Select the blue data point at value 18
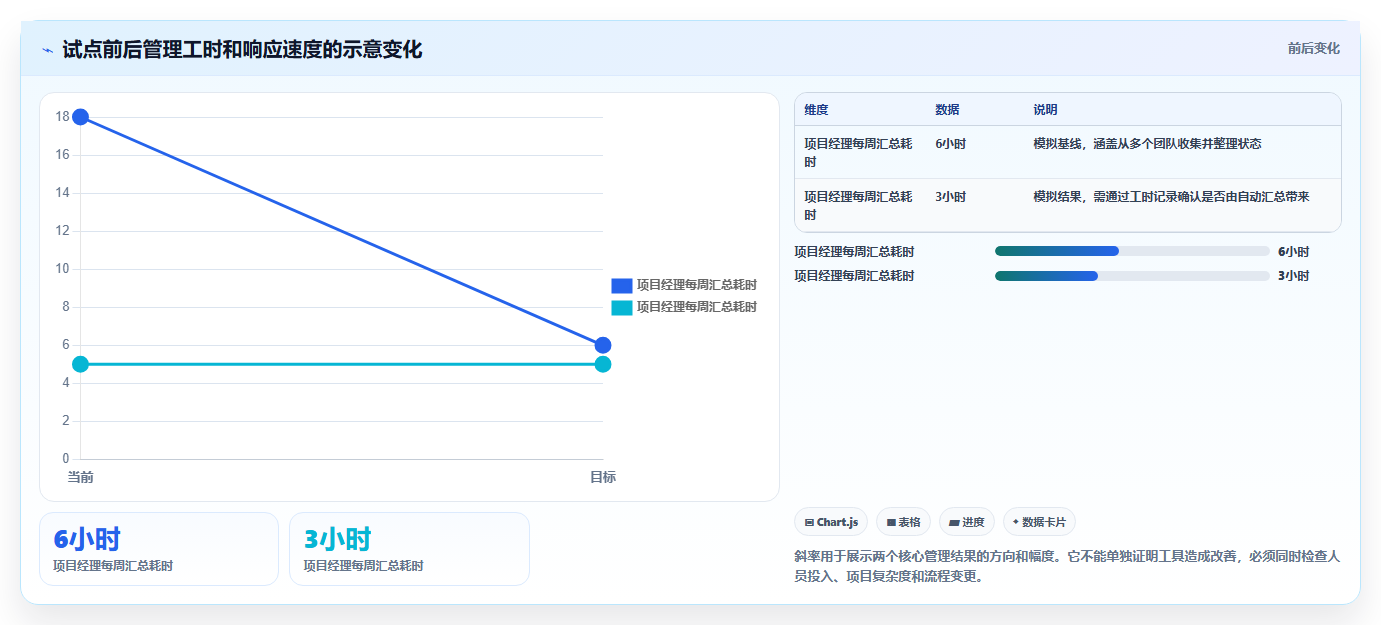 81,117
